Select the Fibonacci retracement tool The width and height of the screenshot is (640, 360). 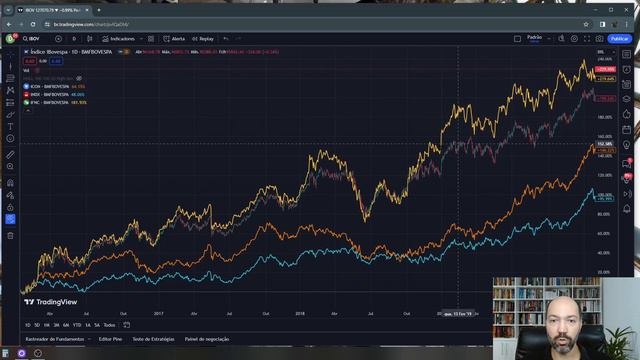[11, 78]
